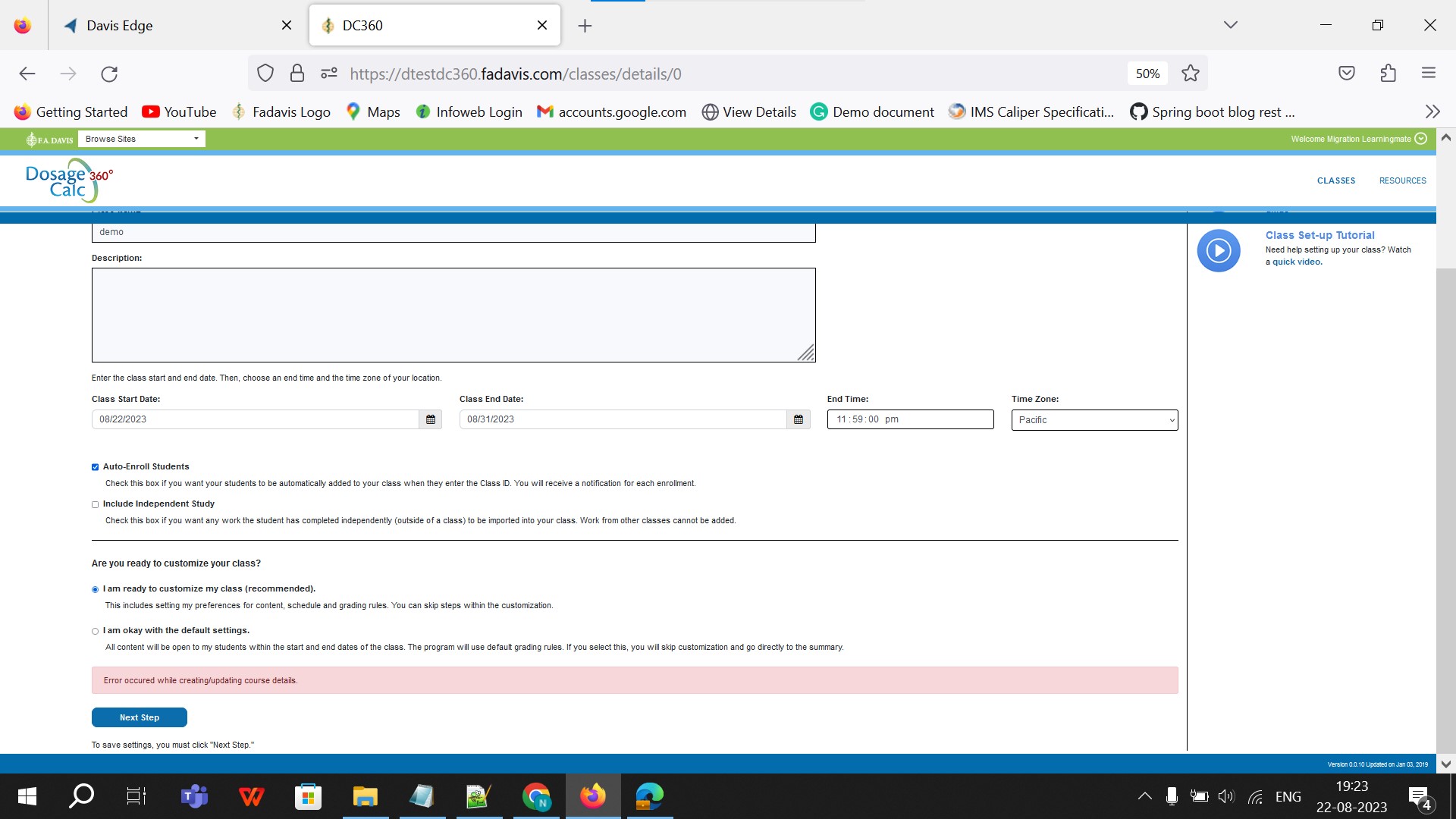Uncheck Auto-Enroll Students checkbox

pos(96,467)
